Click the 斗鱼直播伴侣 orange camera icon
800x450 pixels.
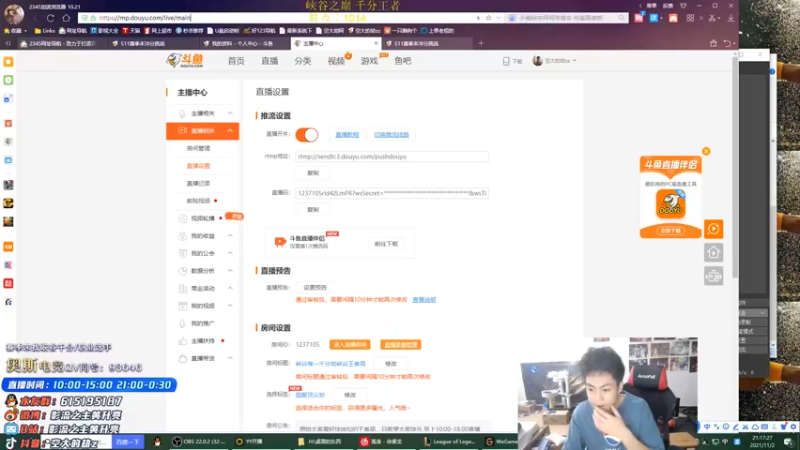(280, 242)
